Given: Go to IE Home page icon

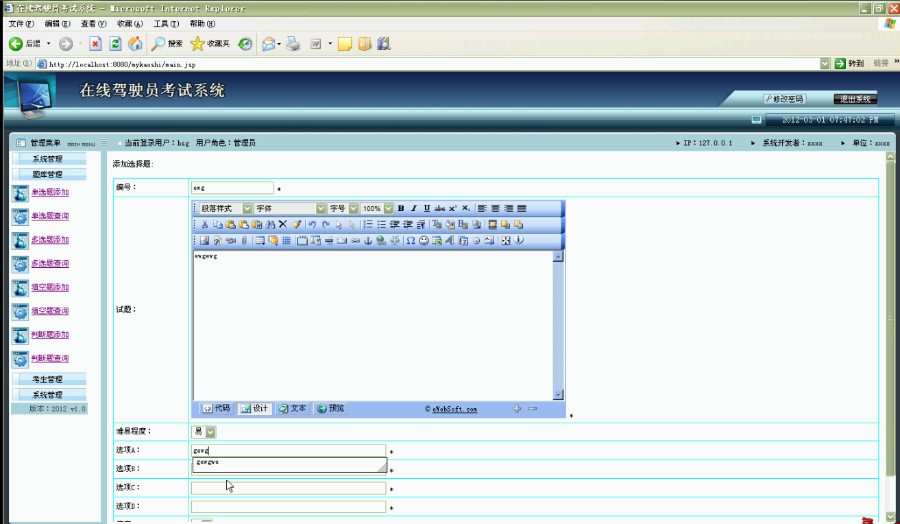Looking at the screenshot, I should coord(134,44).
